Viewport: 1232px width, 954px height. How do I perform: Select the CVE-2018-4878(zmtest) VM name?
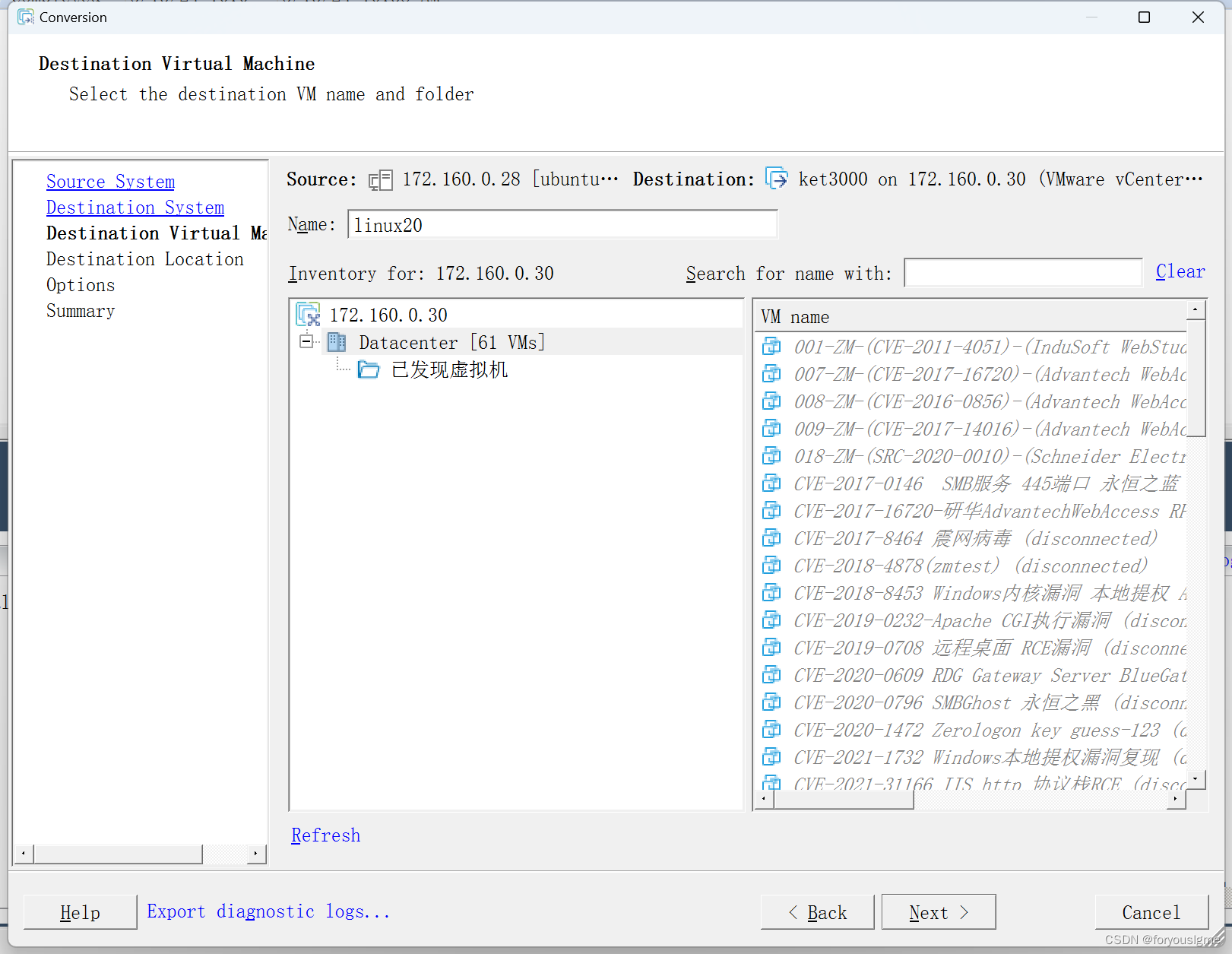971,566
